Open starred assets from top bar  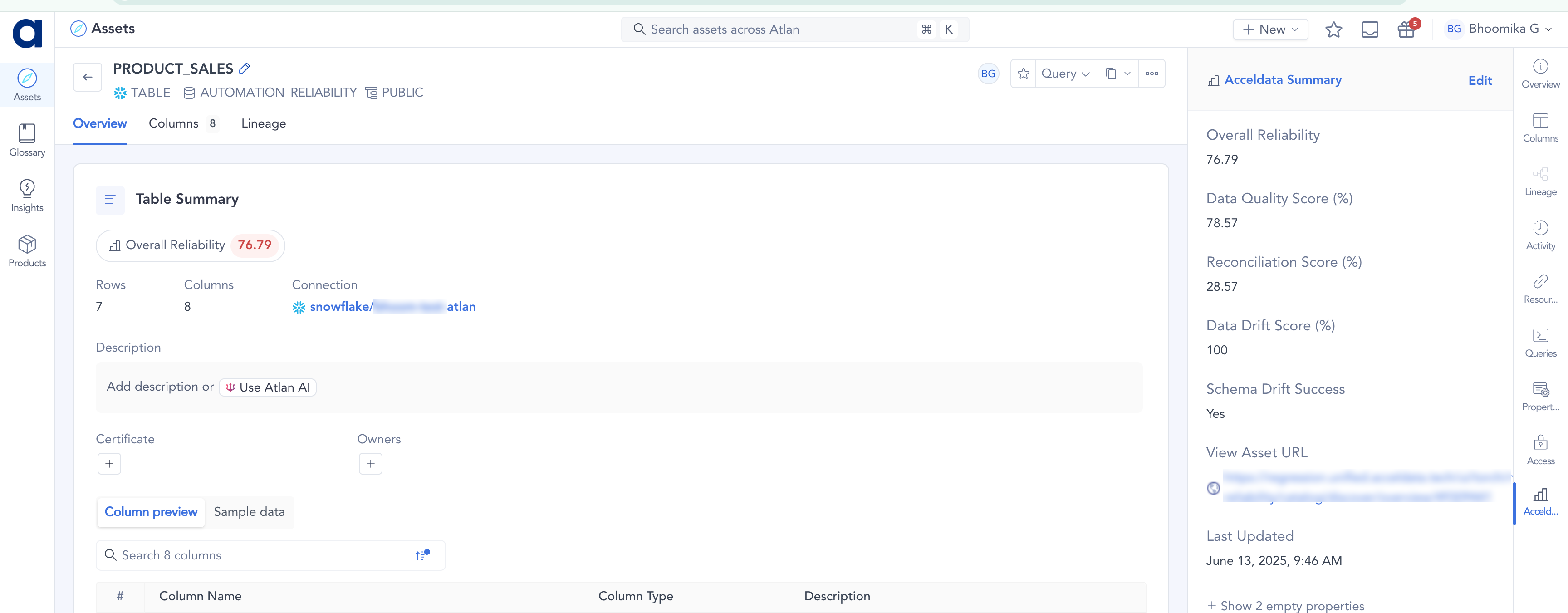coord(1333,29)
